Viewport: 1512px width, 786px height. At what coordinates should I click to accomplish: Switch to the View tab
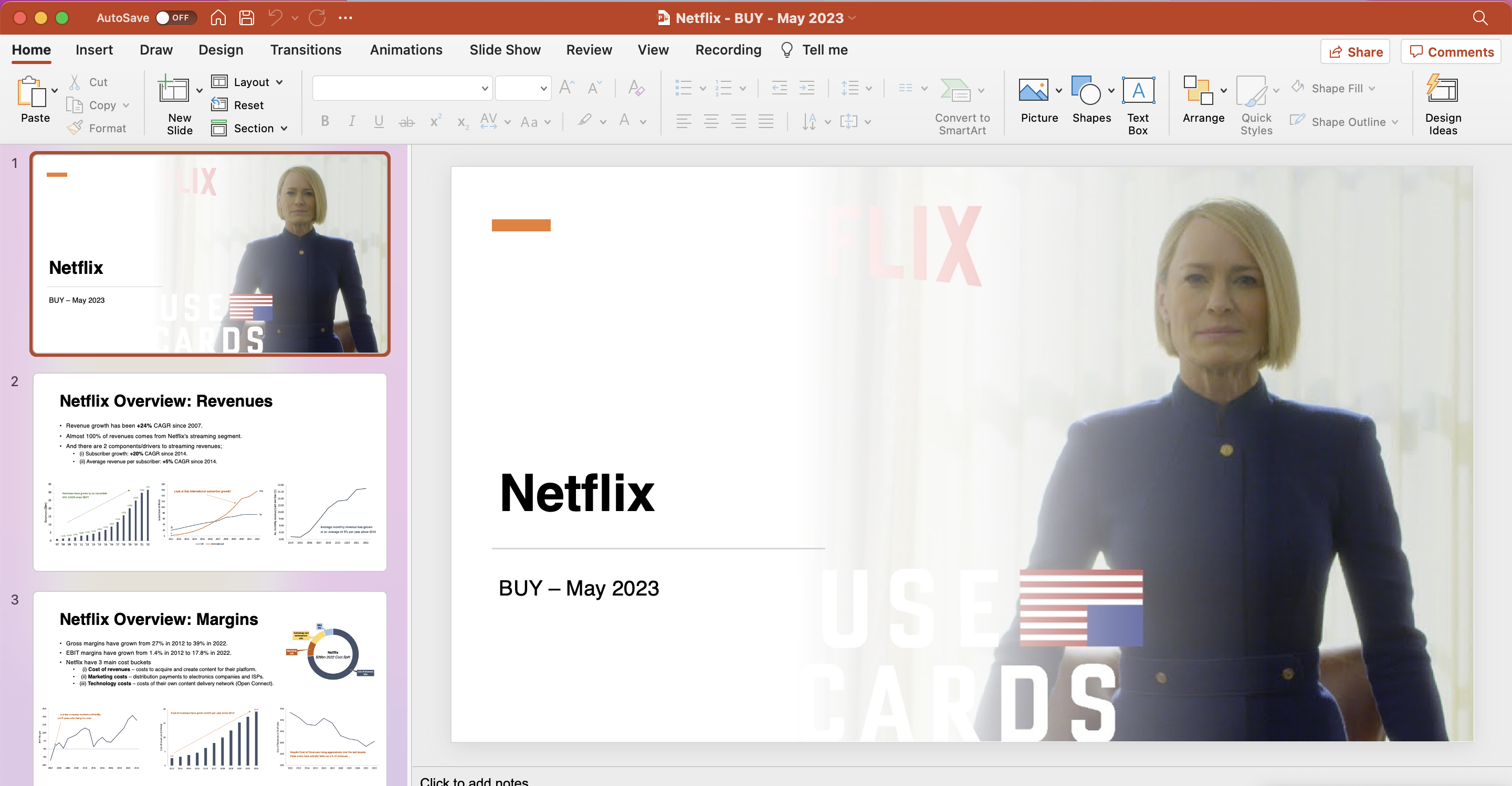point(653,50)
